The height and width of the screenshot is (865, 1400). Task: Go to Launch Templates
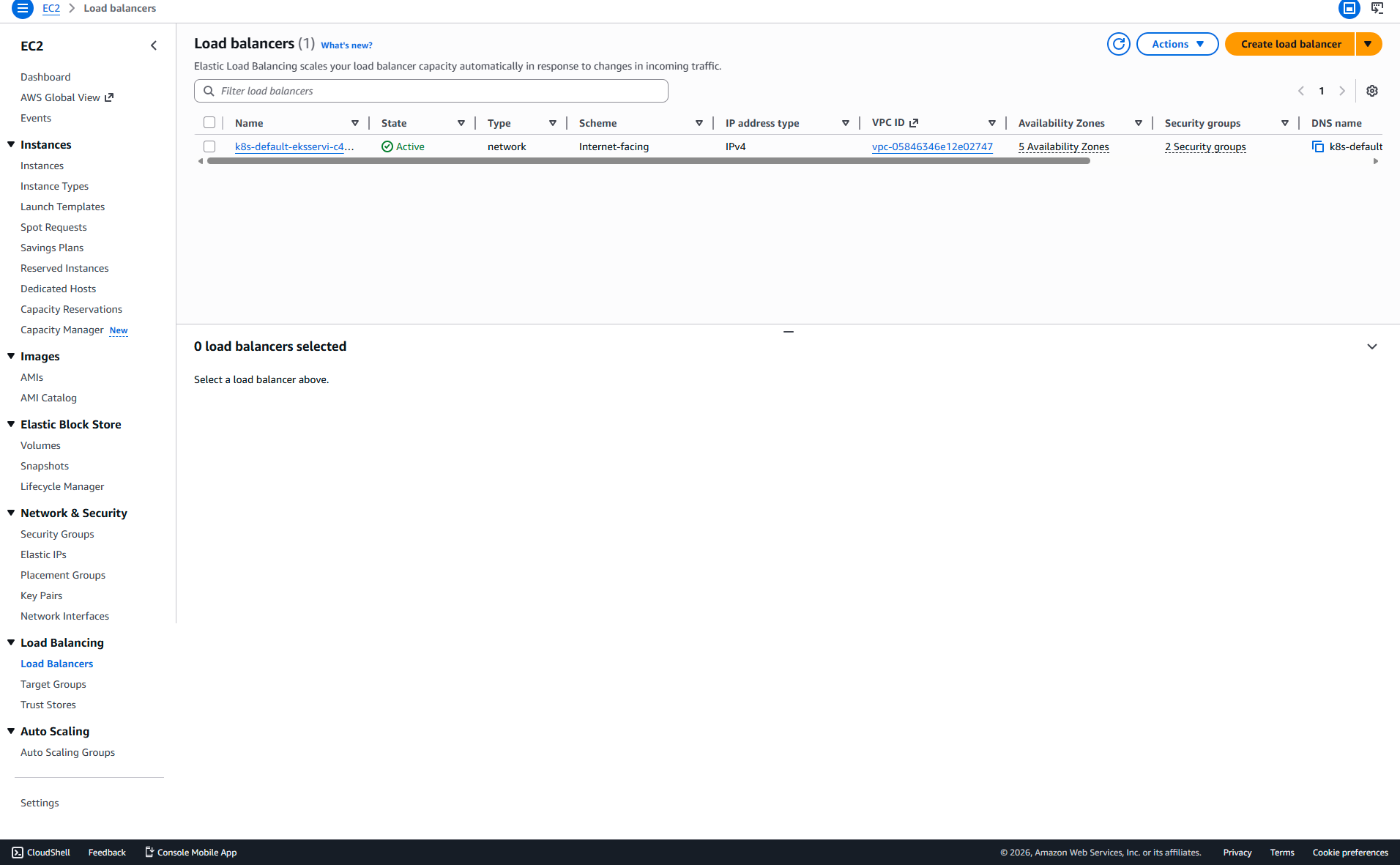62,207
